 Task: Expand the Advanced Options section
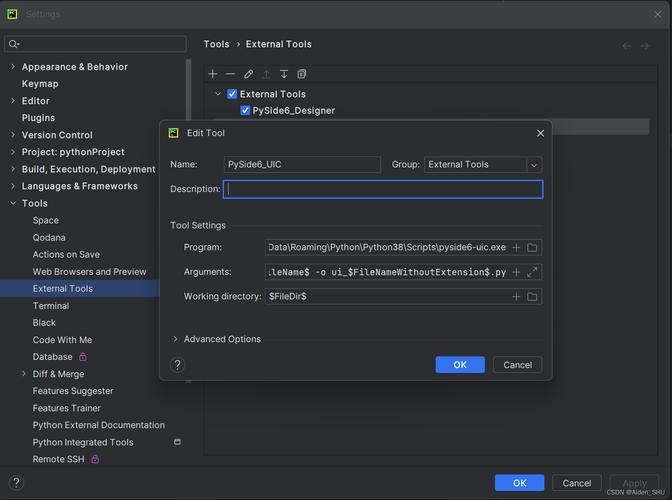coord(176,339)
